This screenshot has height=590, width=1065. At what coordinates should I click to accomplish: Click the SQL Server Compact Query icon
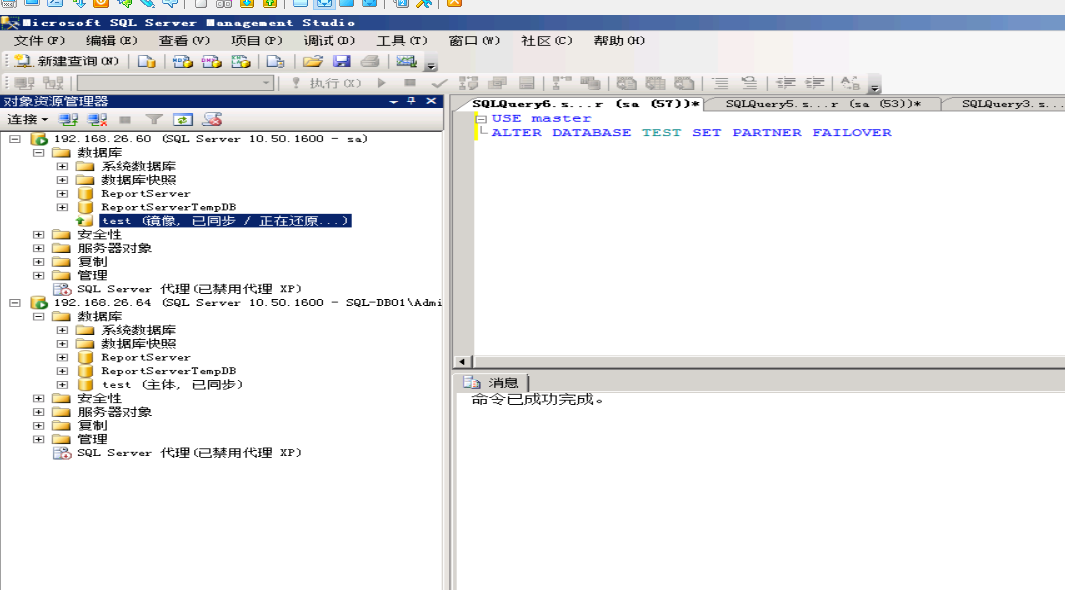point(275,61)
